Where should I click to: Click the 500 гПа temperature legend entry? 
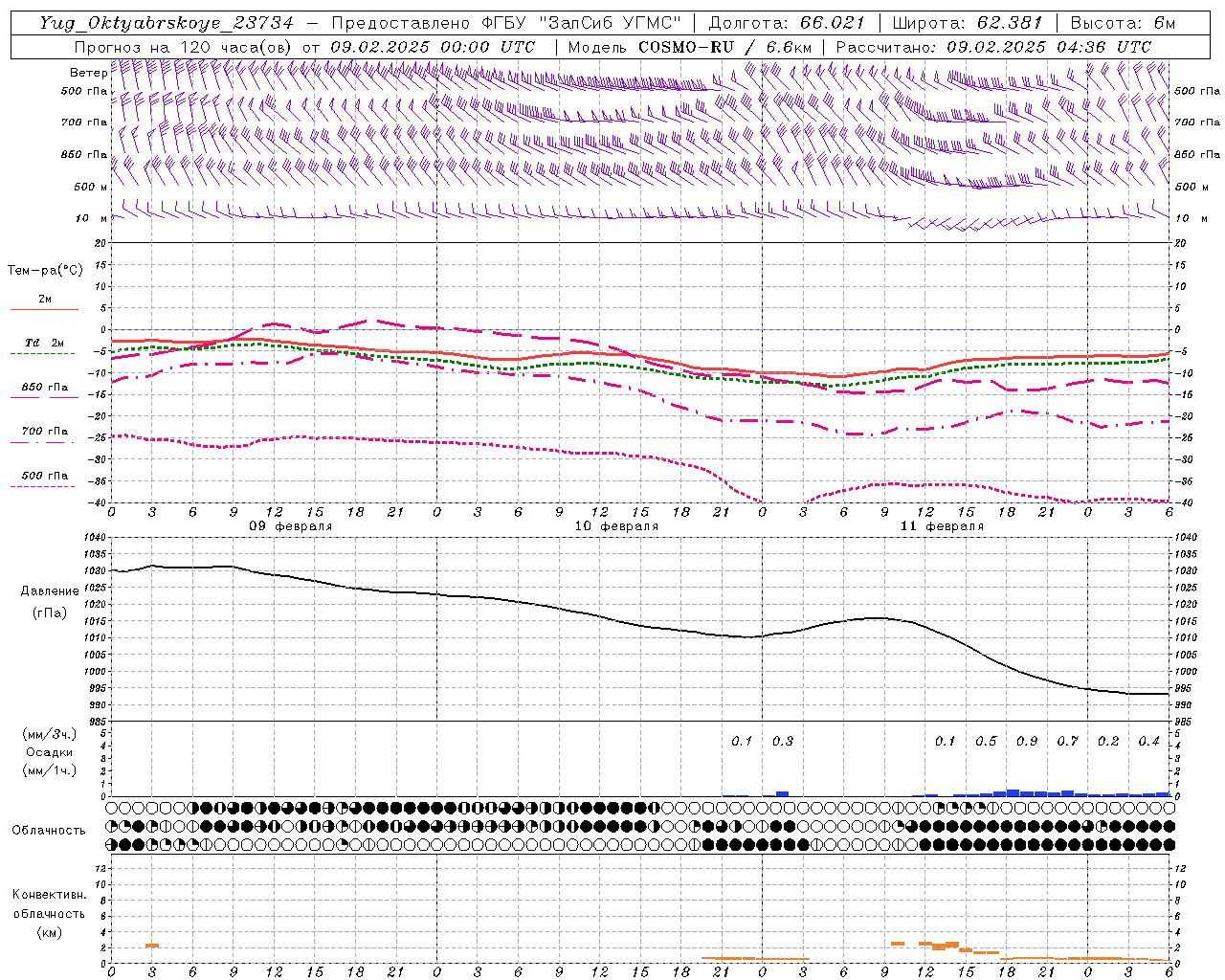click(45, 476)
